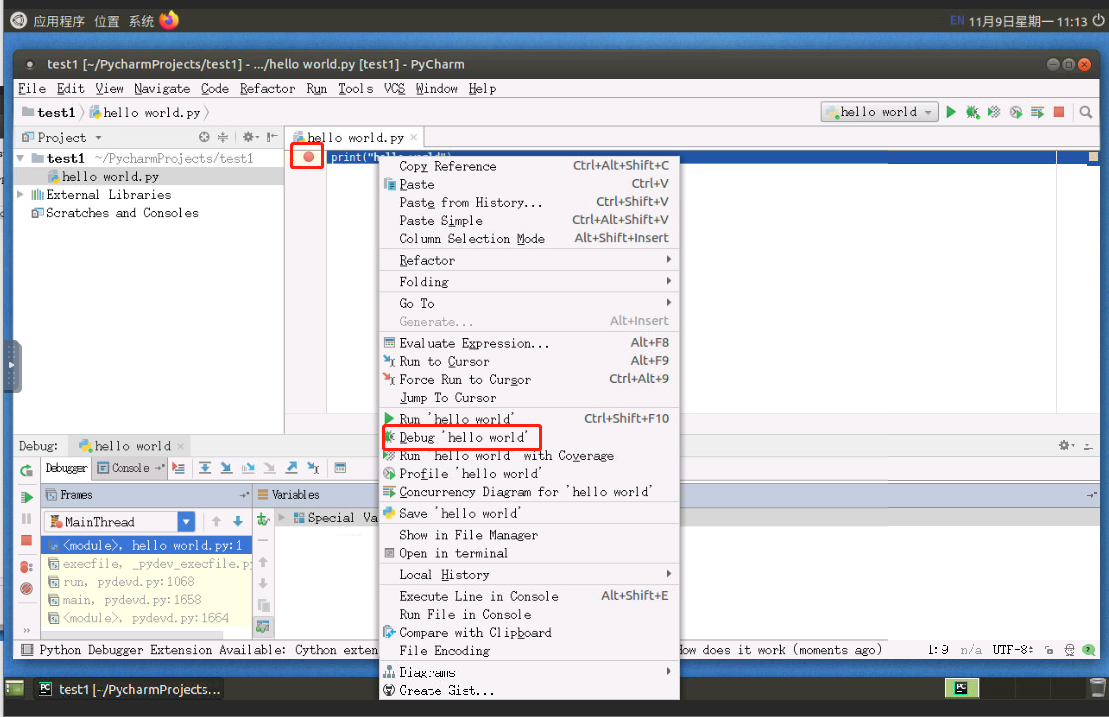Click the Scroll from Source target icon
The height and width of the screenshot is (717, 1109).
tap(204, 137)
